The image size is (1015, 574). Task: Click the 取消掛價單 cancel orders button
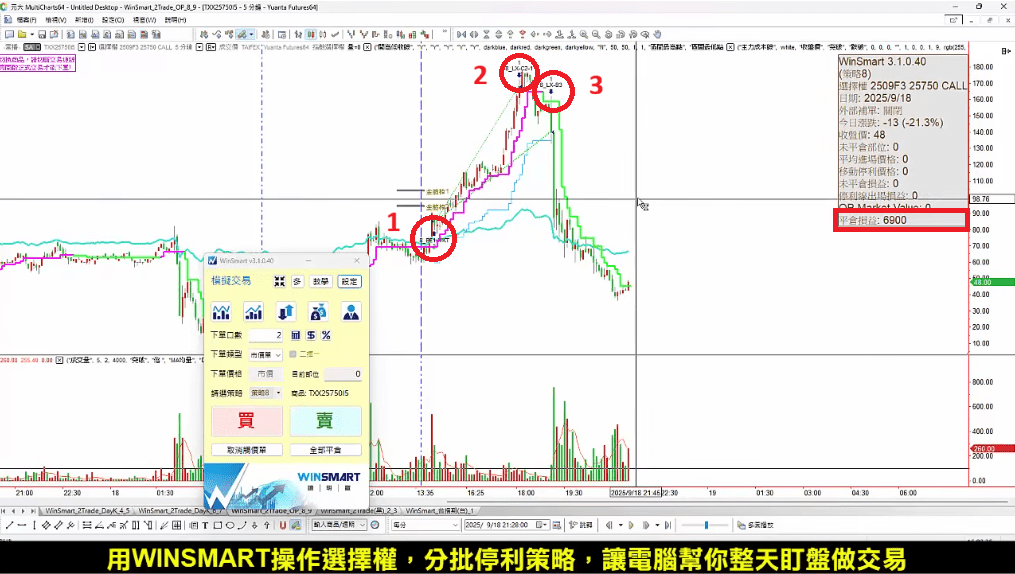click(246, 450)
